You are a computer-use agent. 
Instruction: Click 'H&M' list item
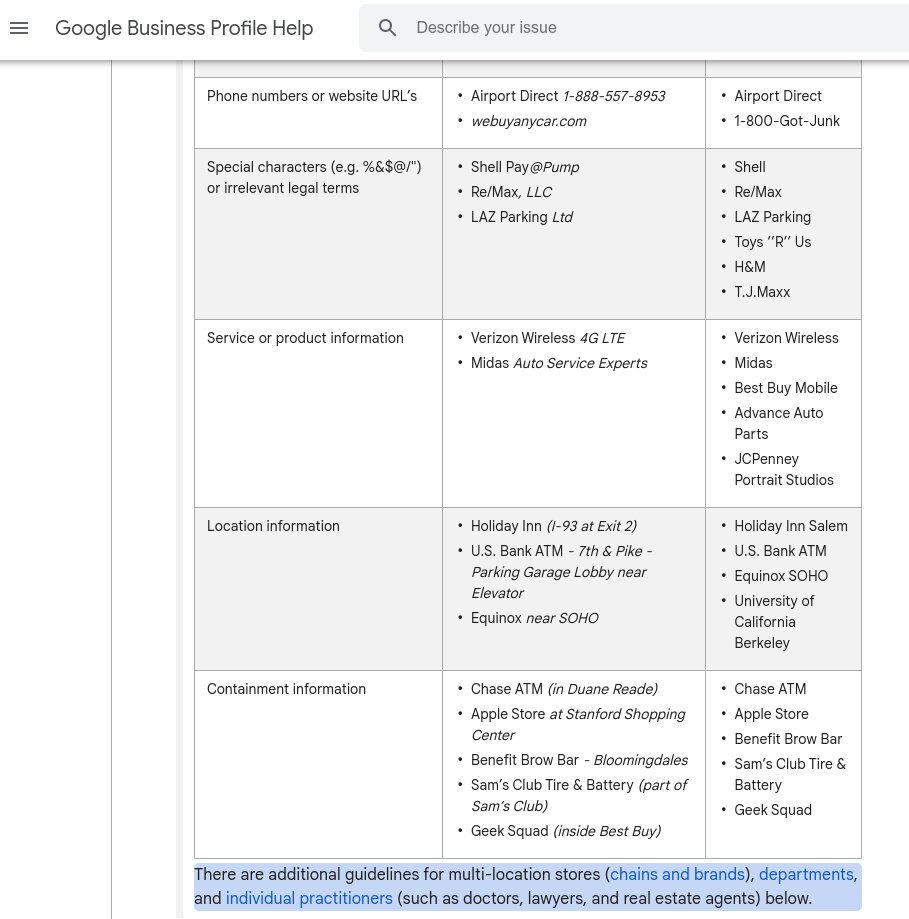pos(750,267)
